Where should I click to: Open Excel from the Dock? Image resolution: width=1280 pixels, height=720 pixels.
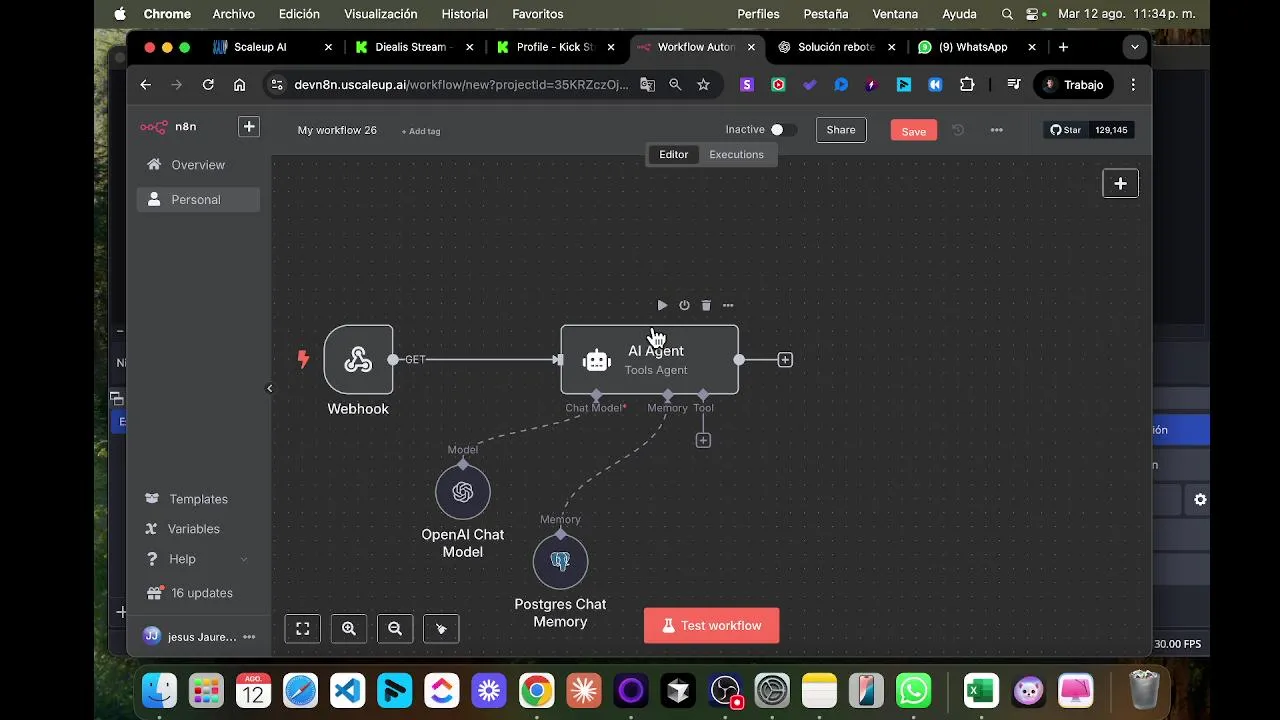click(981, 691)
